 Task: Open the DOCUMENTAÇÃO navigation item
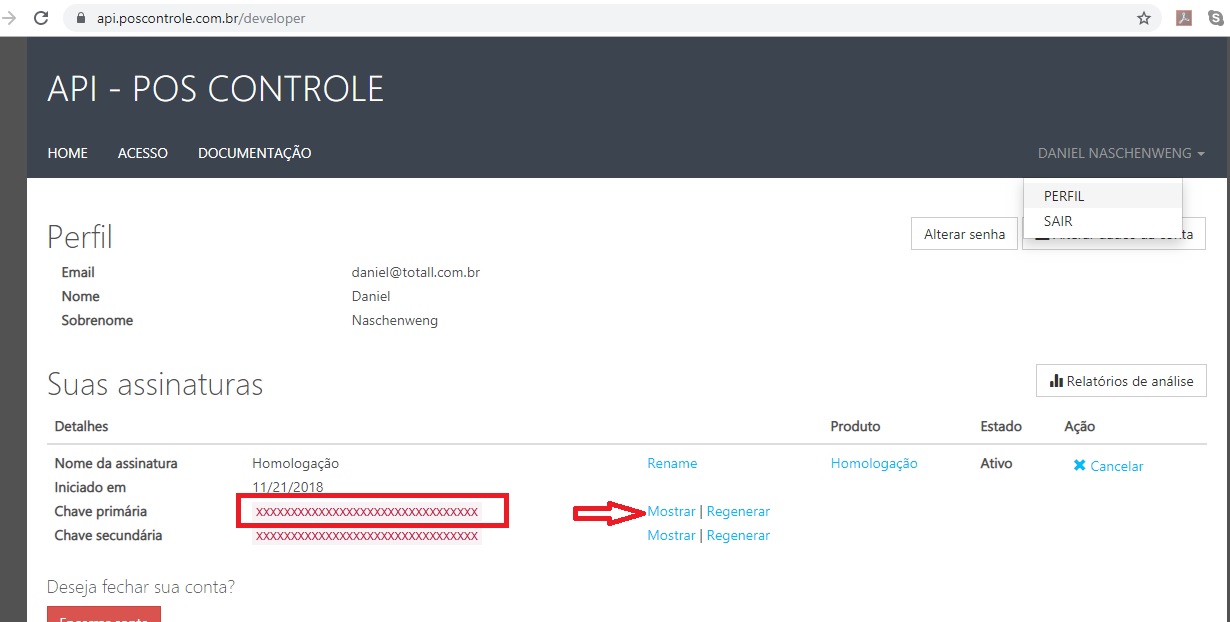(255, 153)
